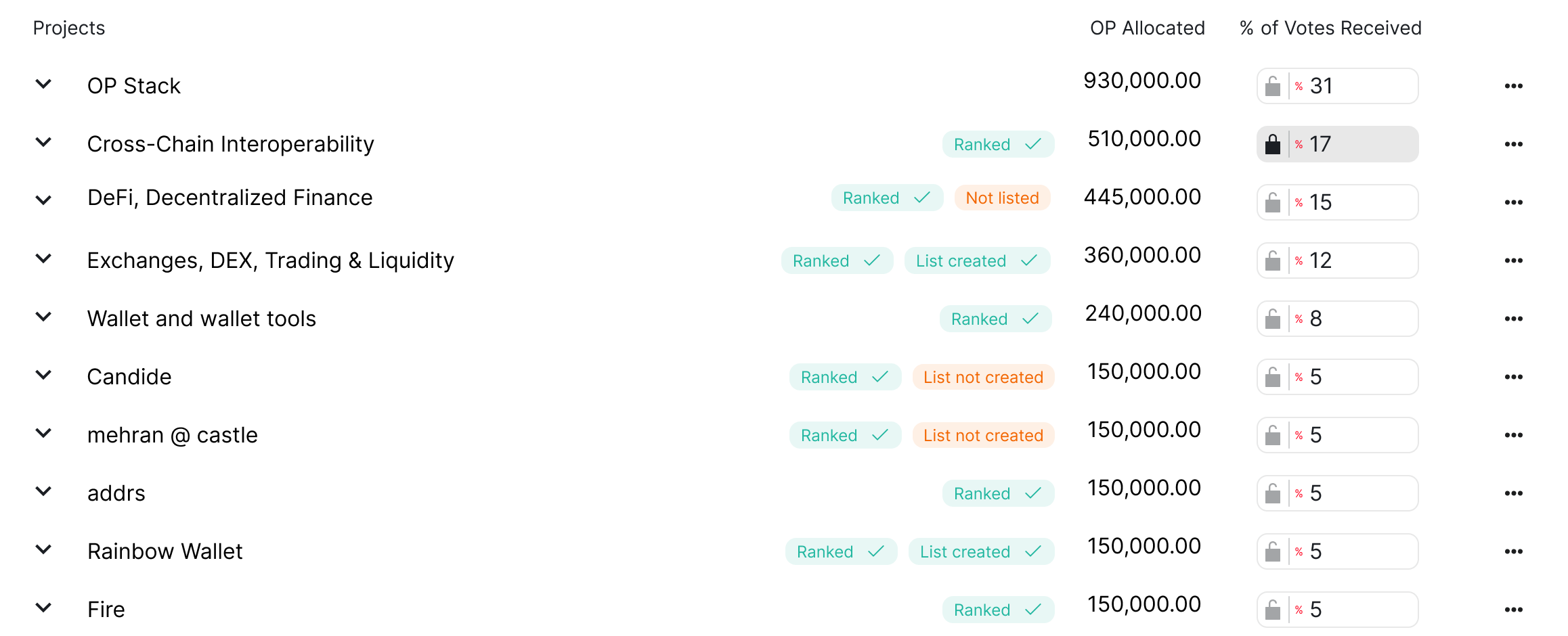Viewport: 1568px width, 636px height.
Task: Click the lock icon on the Exchanges row
Action: (x=1273, y=260)
